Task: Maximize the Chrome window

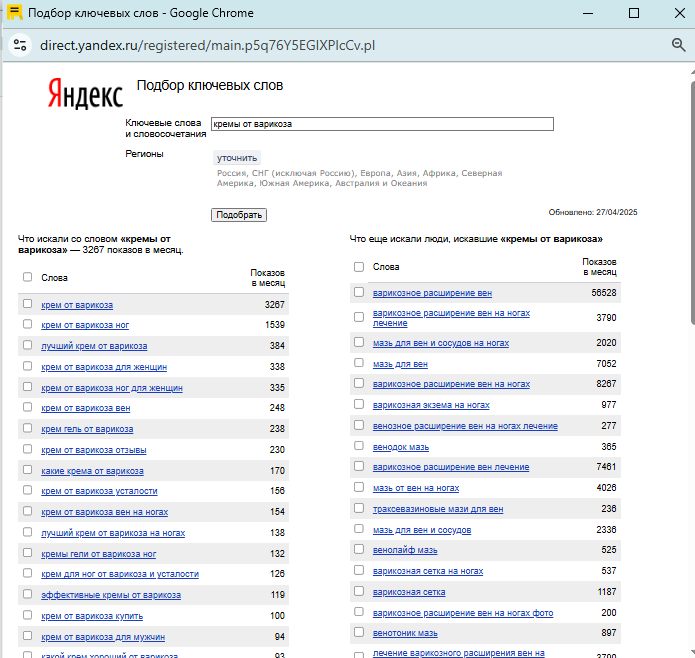Action: 634,13
